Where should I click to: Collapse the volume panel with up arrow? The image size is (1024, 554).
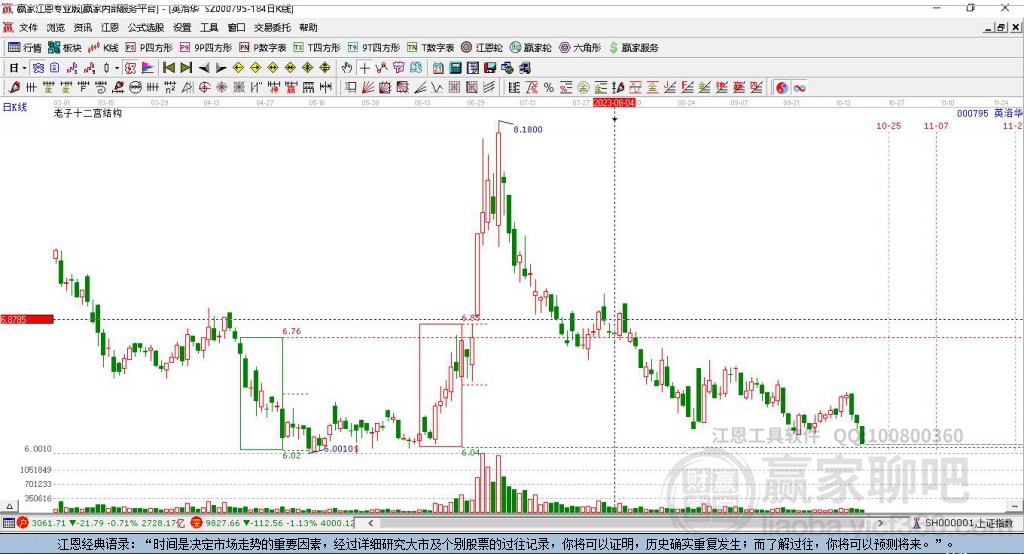(x=9, y=506)
